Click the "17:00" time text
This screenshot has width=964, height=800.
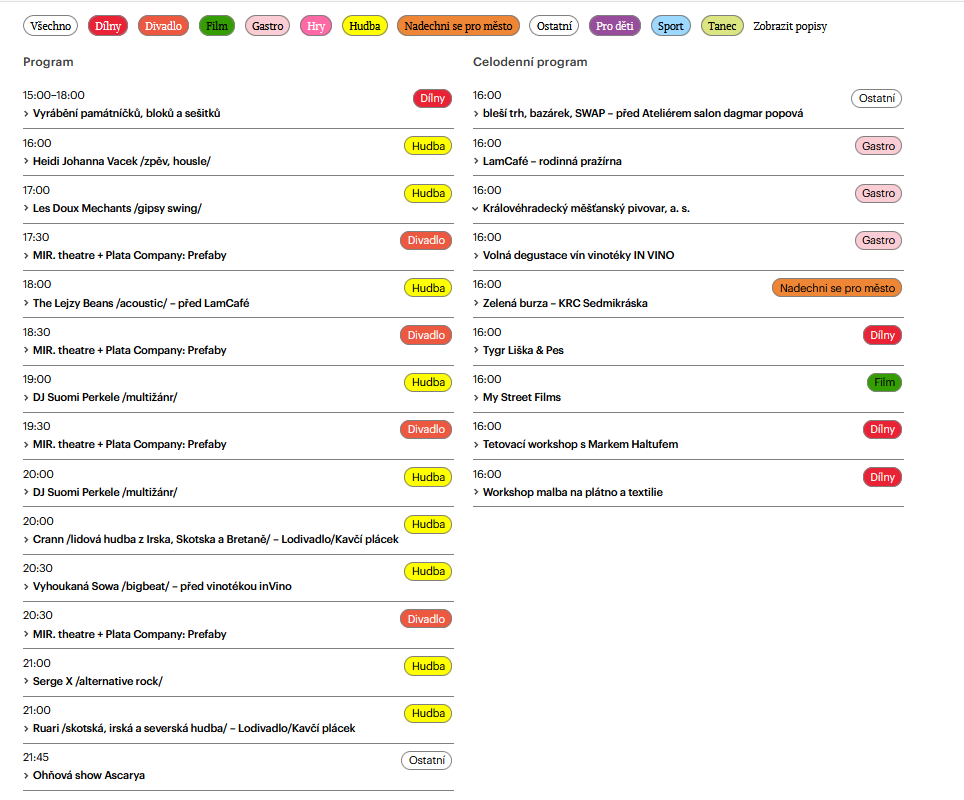36,191
